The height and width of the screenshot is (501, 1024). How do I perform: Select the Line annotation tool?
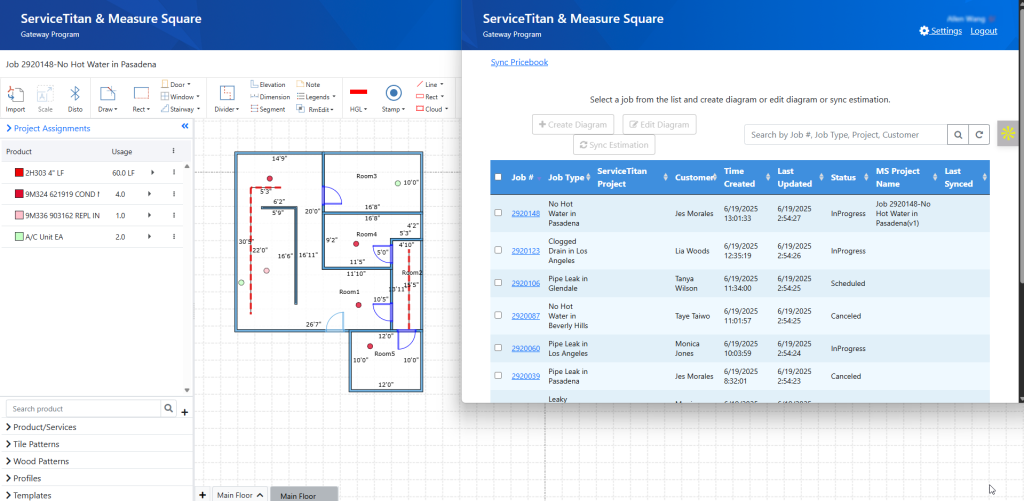click(x=429, y=84)
